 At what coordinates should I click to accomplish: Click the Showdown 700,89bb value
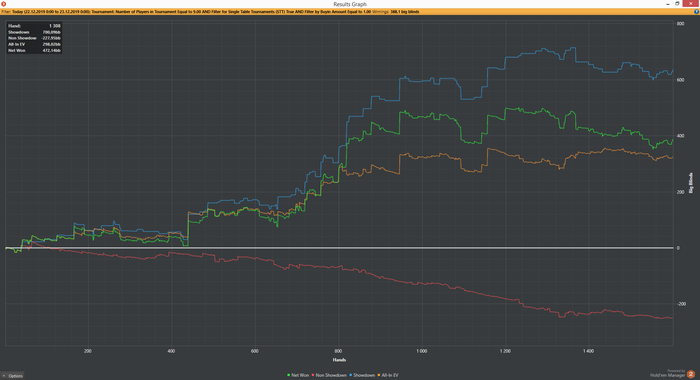coord(51,32)
